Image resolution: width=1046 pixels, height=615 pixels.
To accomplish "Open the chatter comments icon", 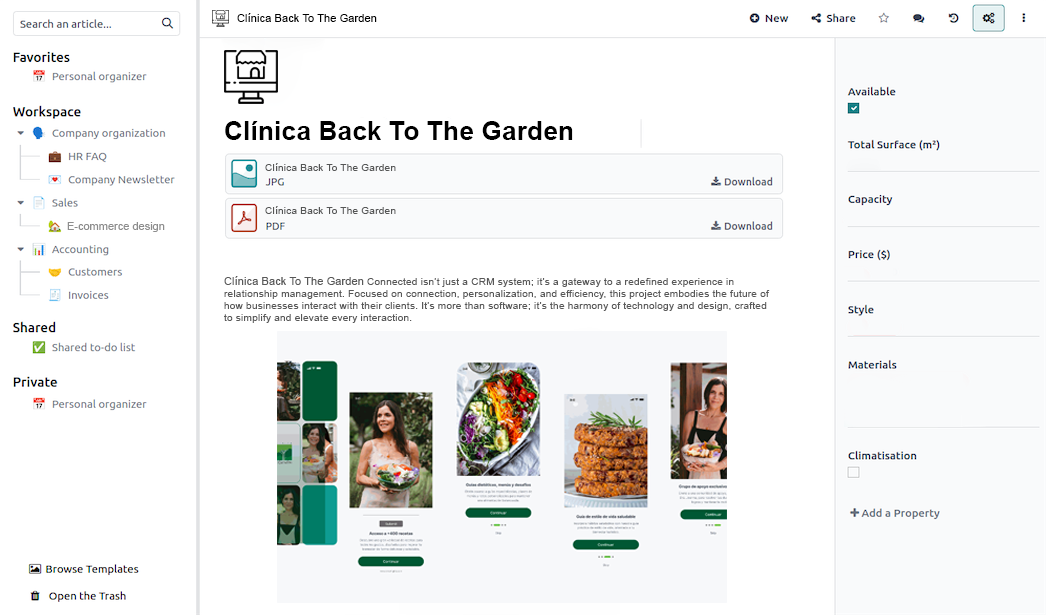I will [x=919, y=18].
